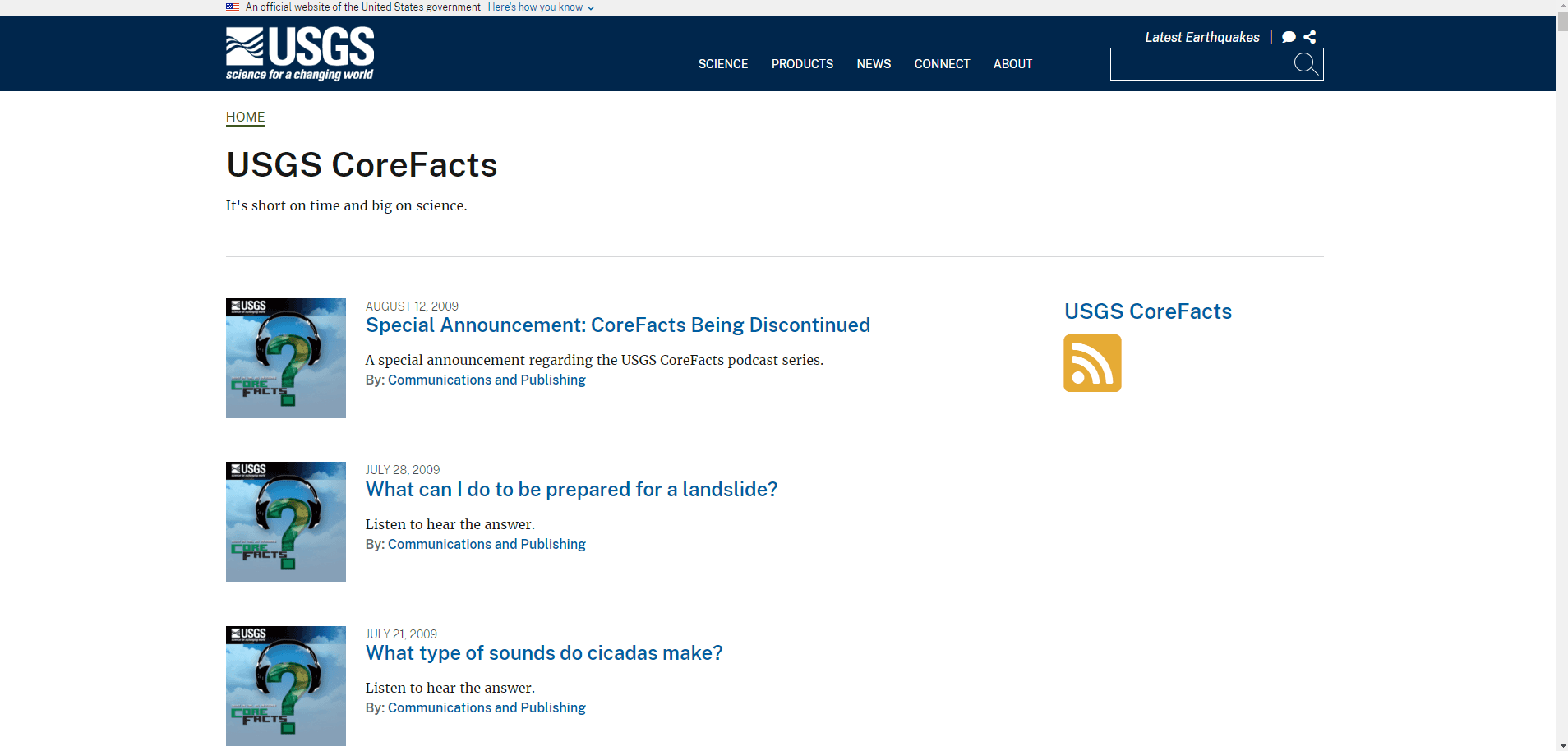Click the search magnifier icon
1568x751 pixels.
tap(1306, 64)
